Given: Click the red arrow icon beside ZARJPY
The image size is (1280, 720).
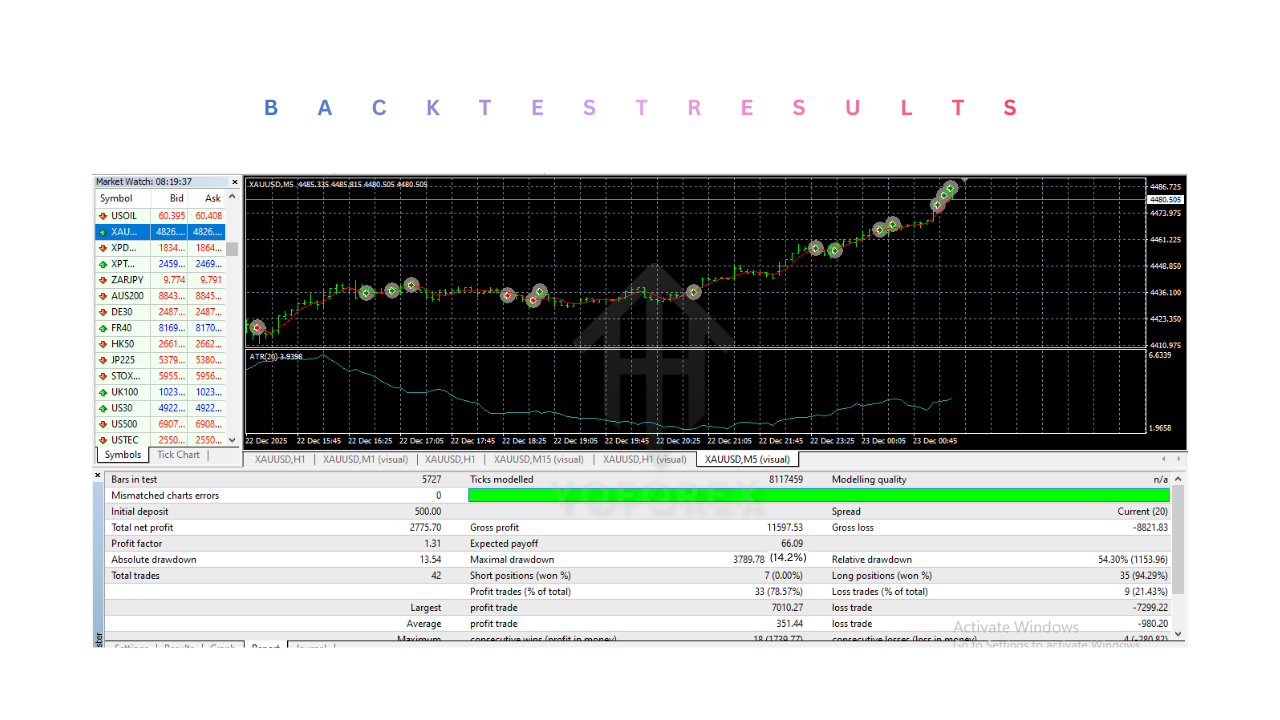Looking at the screenshot, I should click(103, 280).
